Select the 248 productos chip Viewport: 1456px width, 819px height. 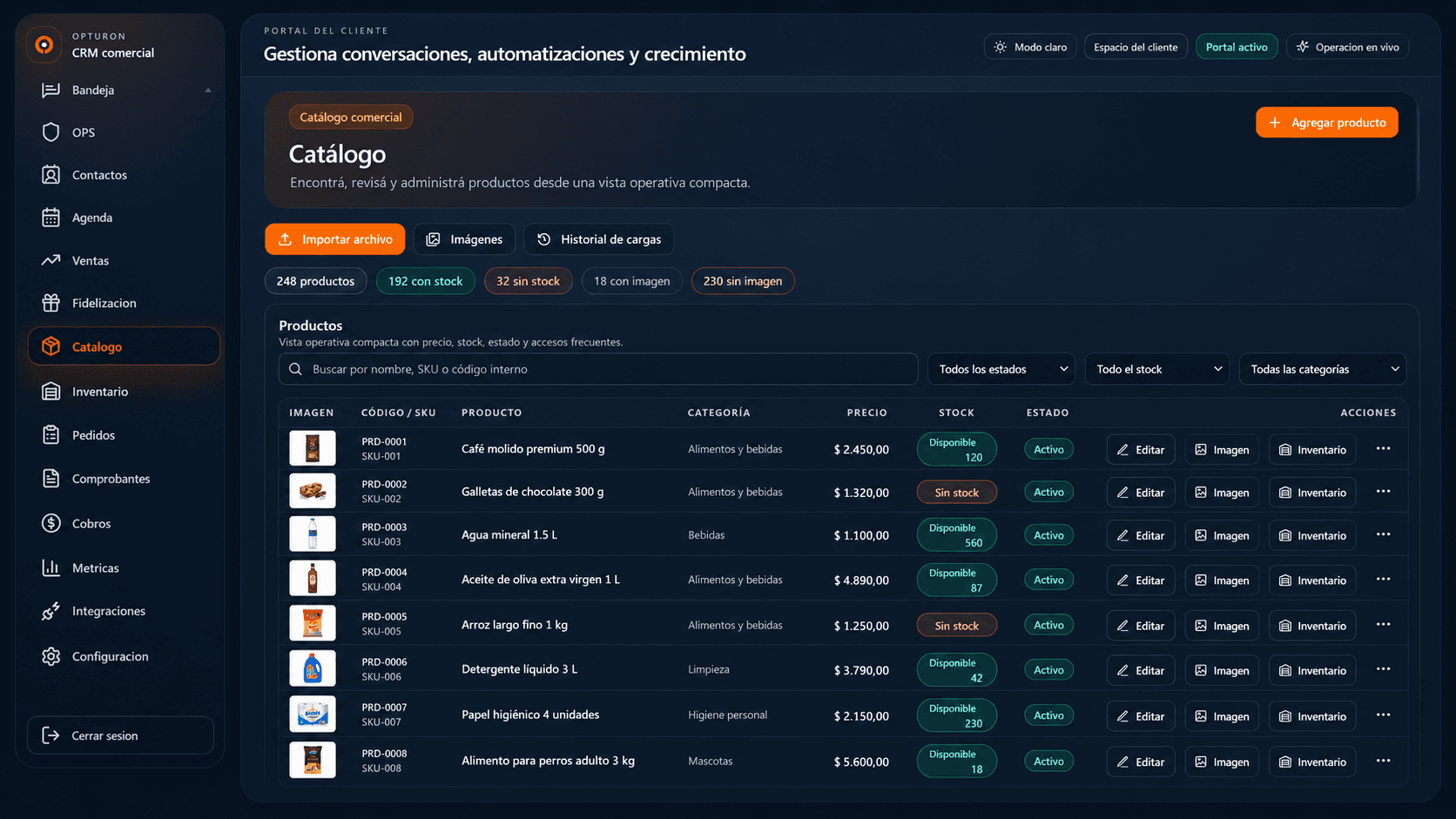[x=315, y=281]
